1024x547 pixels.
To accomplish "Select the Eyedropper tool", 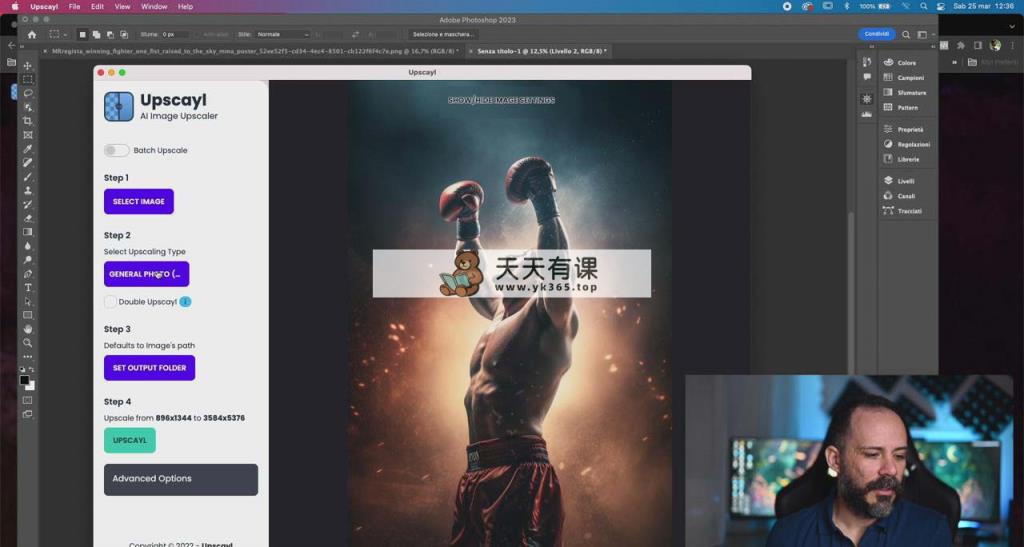I will (x=27, y=149).
